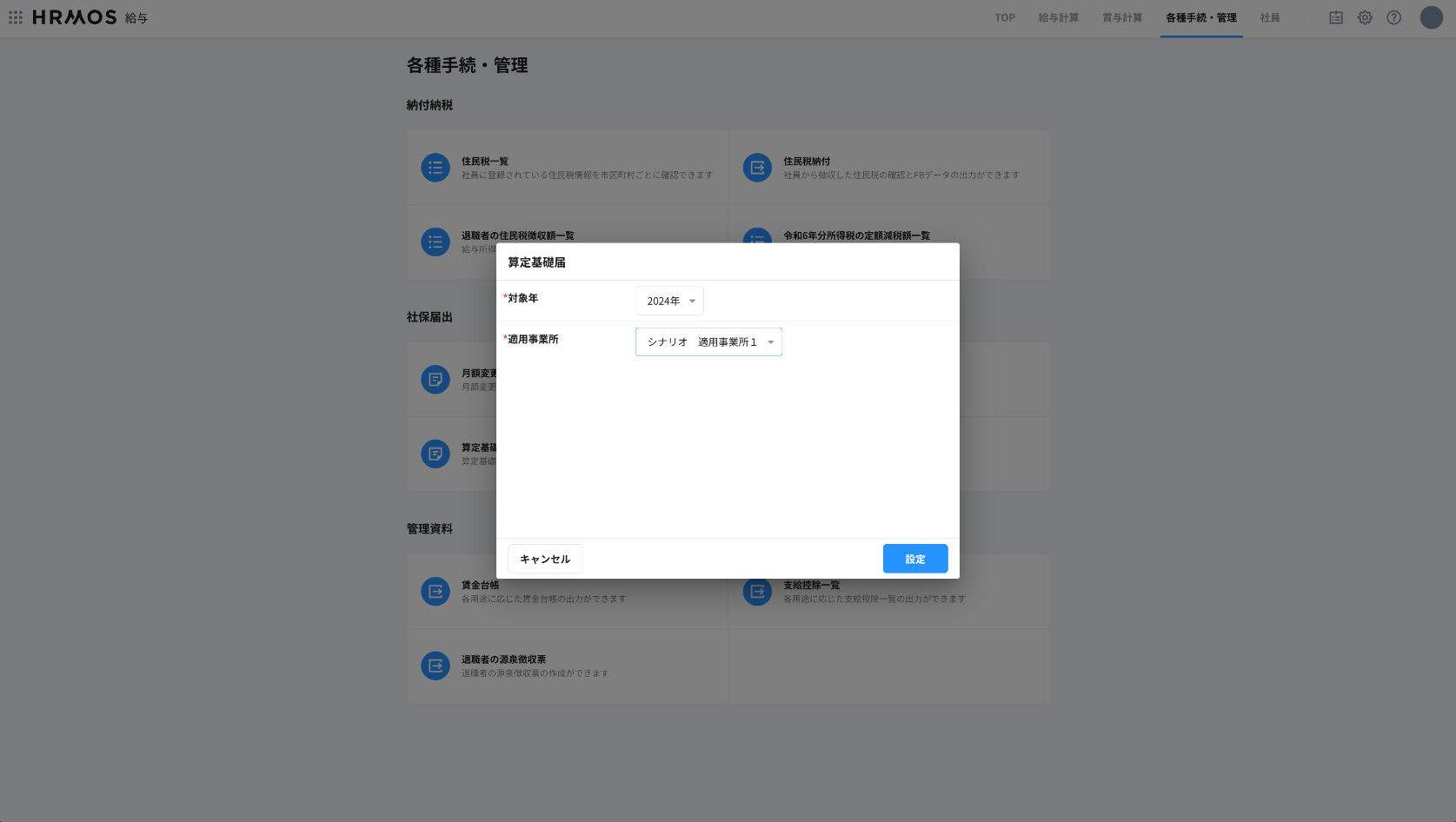
Task: Click the HRMOS 給与 logo
Action: [x=90, y=17]
